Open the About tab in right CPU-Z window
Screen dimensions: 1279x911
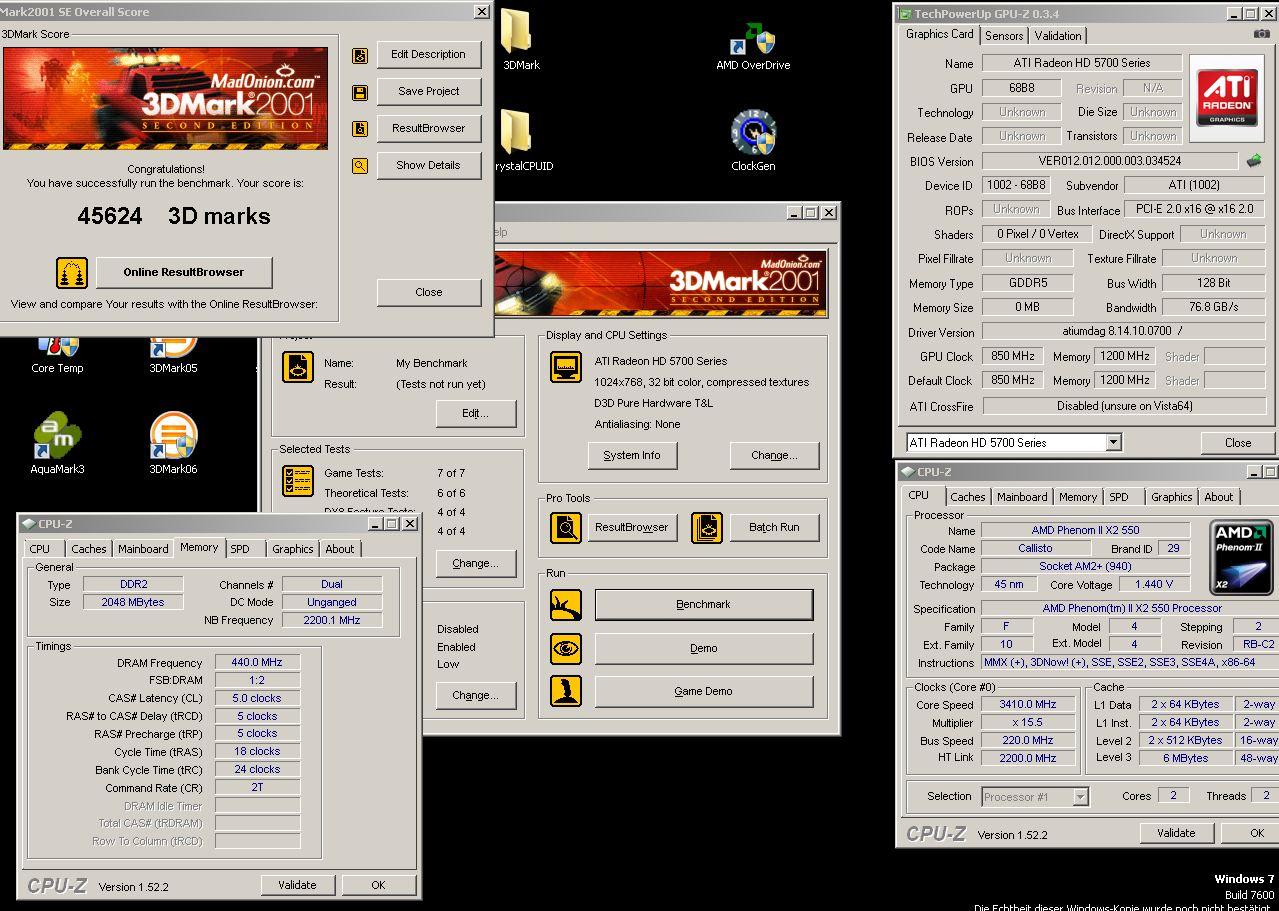point(1218,497)
